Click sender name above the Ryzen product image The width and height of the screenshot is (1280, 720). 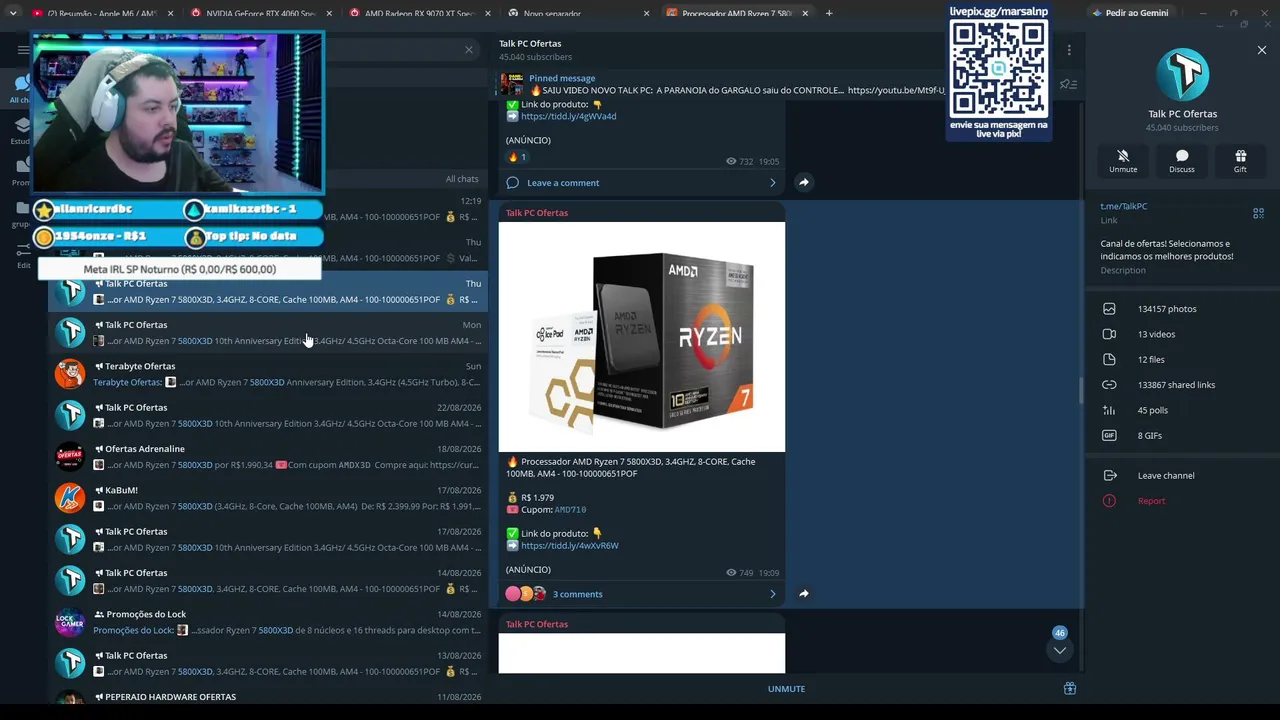tap(537, 213)
